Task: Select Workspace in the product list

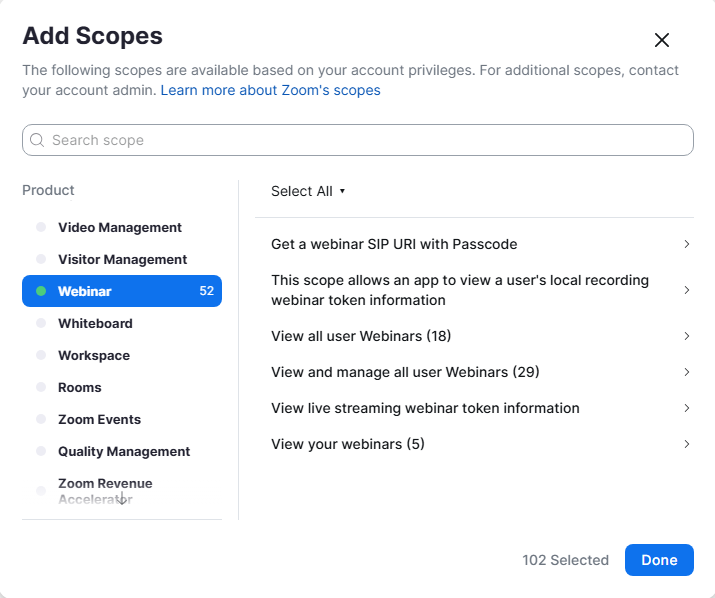Action: 94,356
